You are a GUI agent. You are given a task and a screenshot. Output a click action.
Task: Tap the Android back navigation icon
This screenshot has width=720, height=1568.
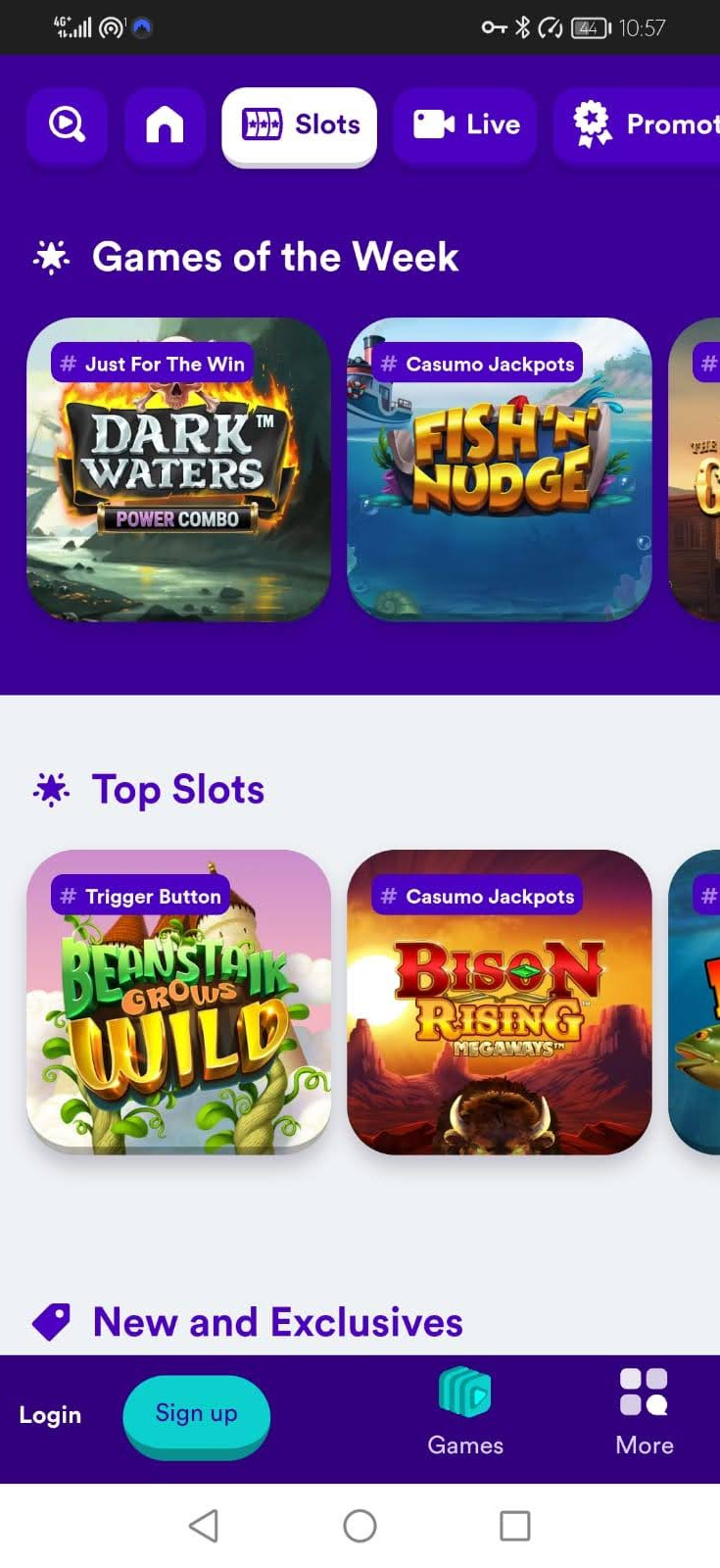(x=204, y=1525)
